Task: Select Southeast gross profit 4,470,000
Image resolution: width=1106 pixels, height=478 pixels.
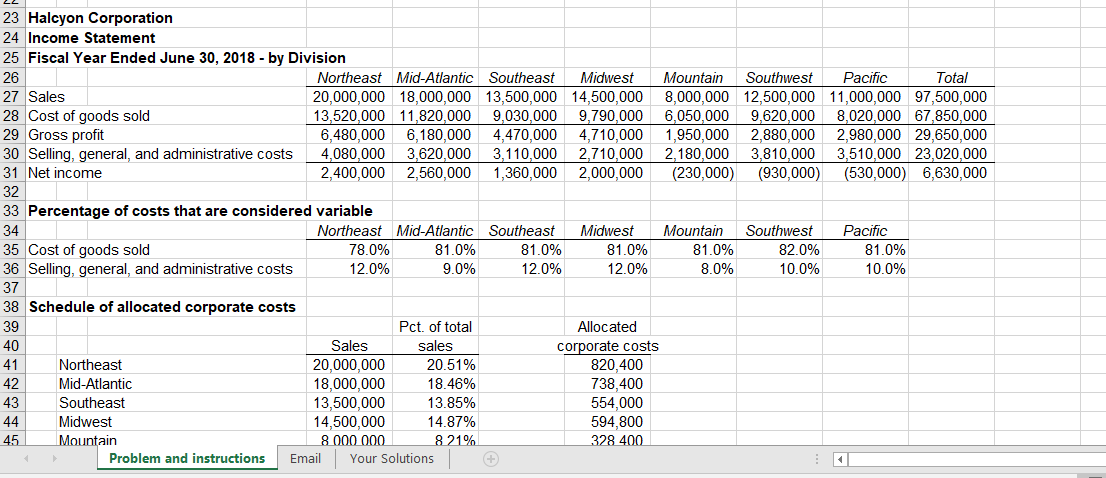Action: click(521, 135)
